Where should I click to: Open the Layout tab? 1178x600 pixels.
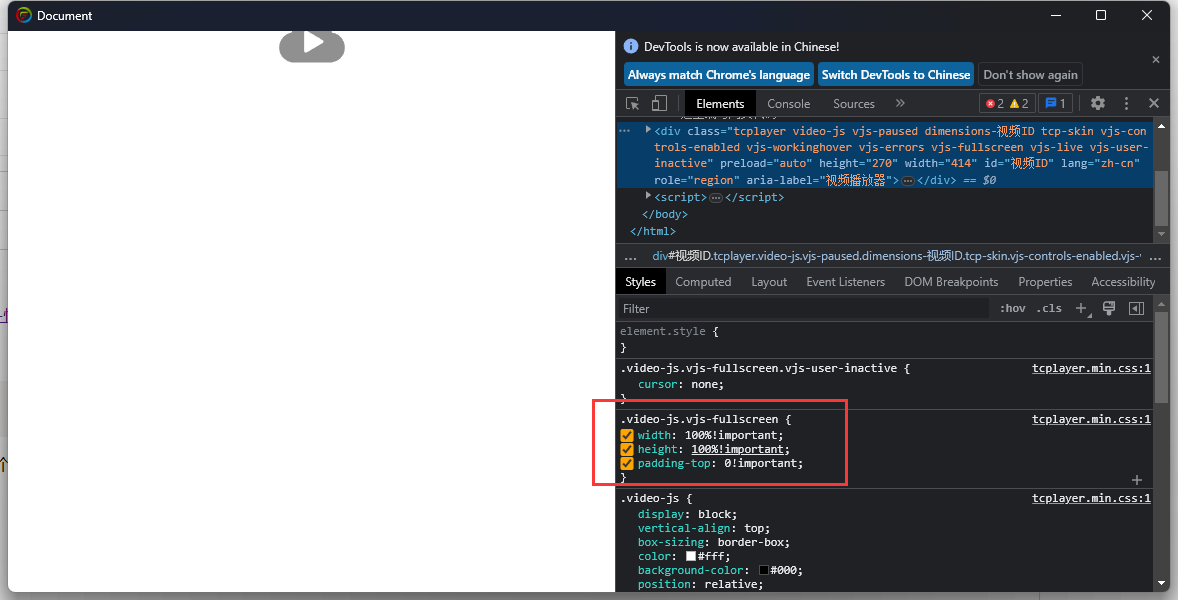(x=769, y=282)
